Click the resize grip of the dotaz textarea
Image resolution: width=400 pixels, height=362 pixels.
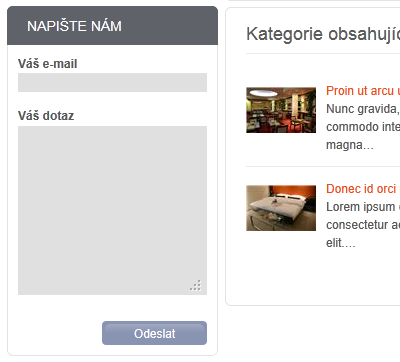196,286
